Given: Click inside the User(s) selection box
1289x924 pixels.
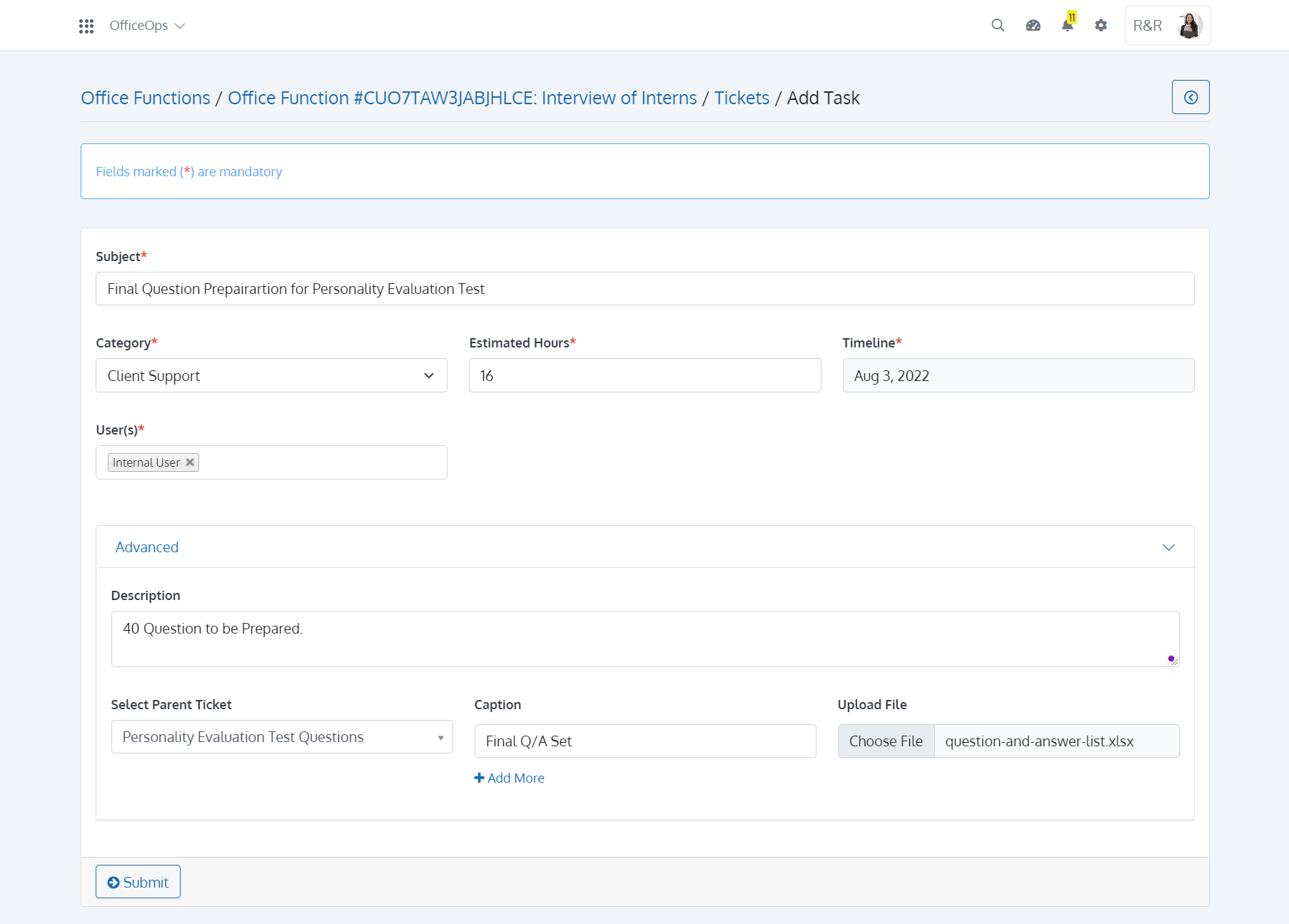Looking at the screenshot, I should 271,462.
